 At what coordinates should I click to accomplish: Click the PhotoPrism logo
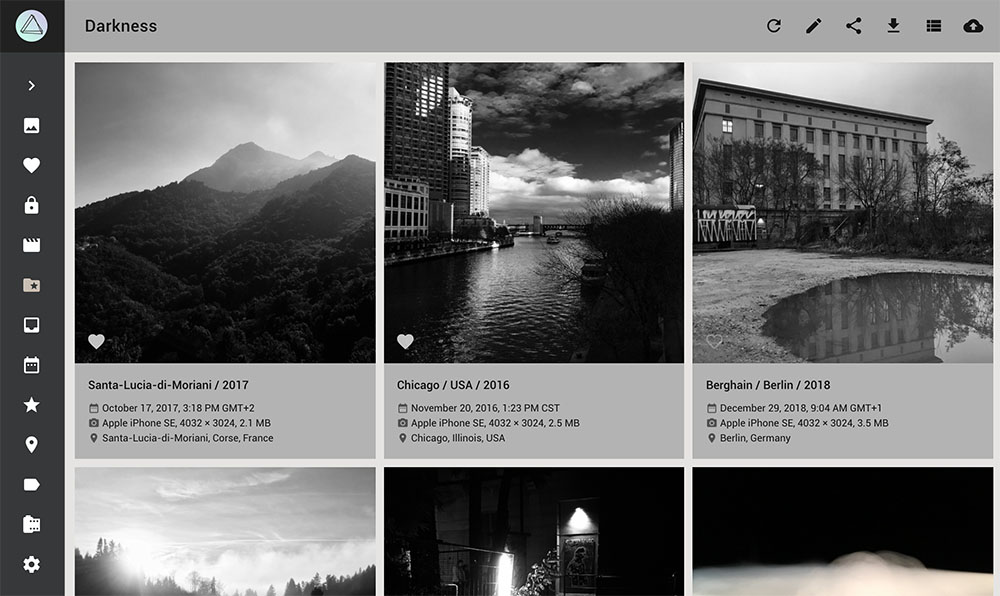pyautogui.click(x=31, y=26)
